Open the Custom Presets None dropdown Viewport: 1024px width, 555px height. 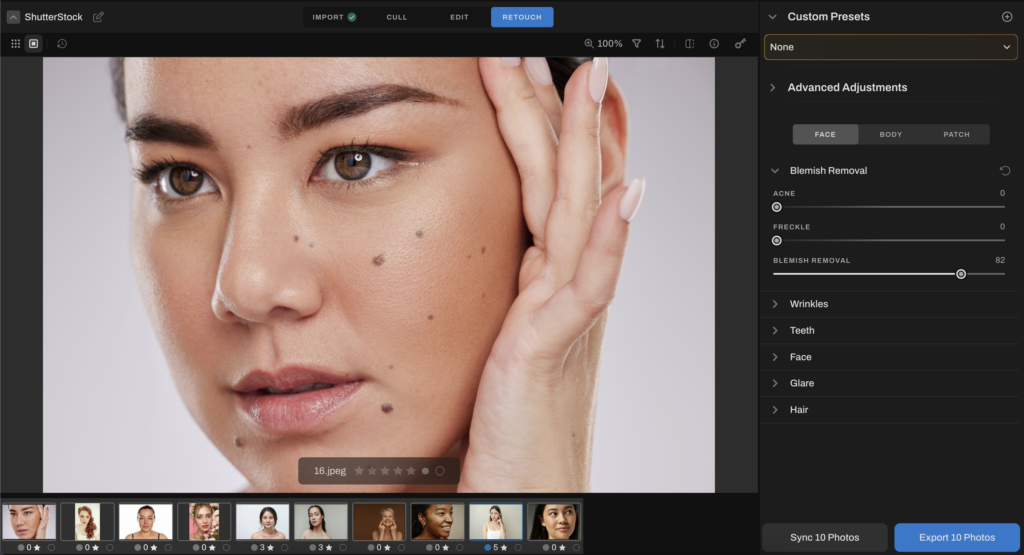tap(891, 47)
